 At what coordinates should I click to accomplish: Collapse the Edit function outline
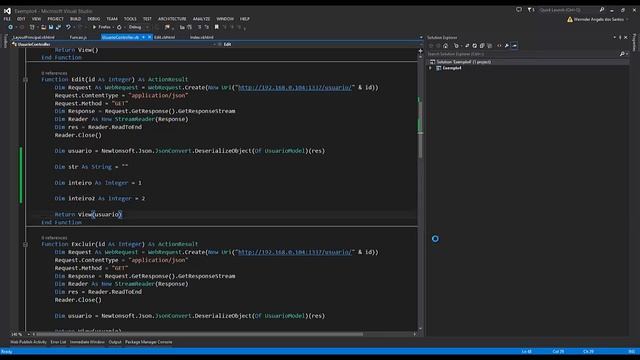point(25,80)
